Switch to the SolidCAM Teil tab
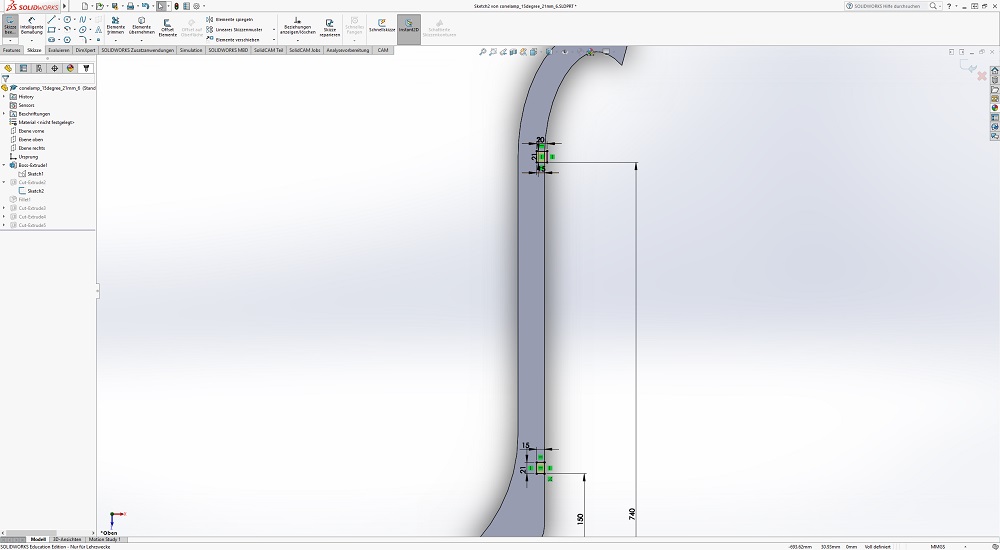The image size is (1000, 550). pyautogui.click(x=268, y=50)
